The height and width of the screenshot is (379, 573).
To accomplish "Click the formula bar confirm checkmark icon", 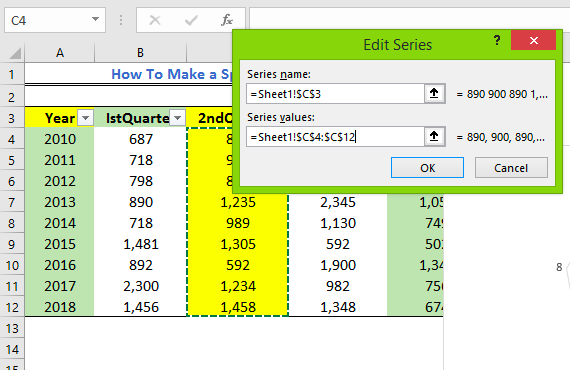I will (x=191, y=20).
